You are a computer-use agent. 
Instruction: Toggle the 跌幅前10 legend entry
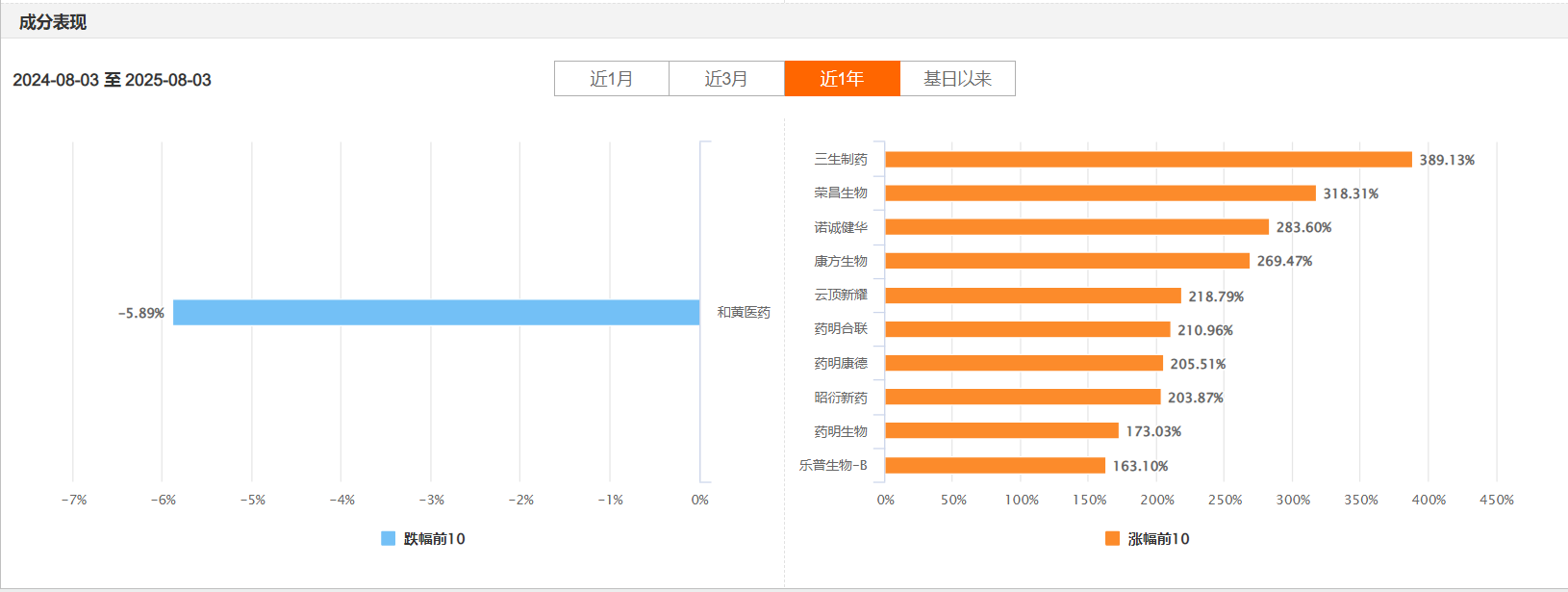423,539
